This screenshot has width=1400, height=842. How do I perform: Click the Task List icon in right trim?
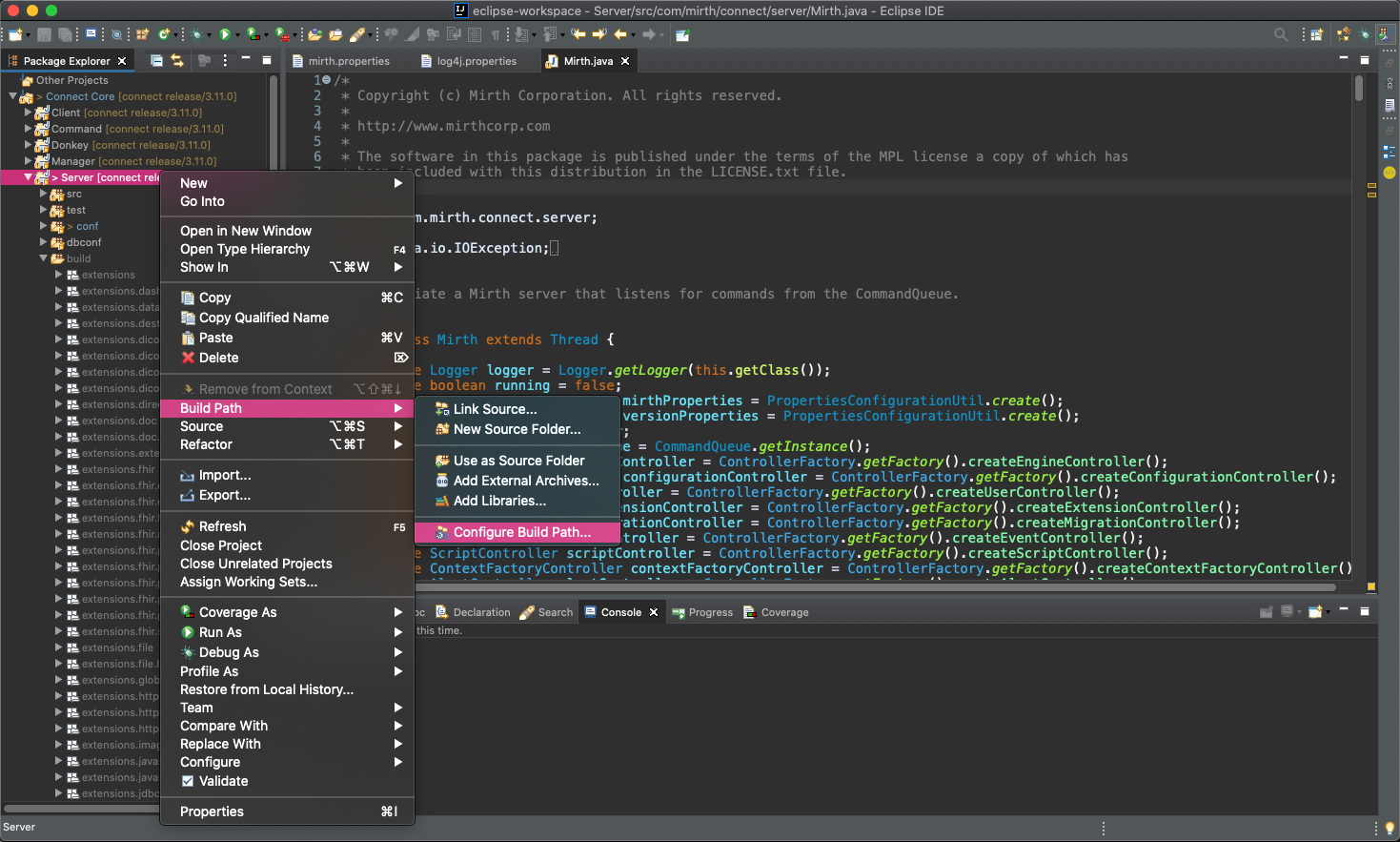click(1390, 105)
